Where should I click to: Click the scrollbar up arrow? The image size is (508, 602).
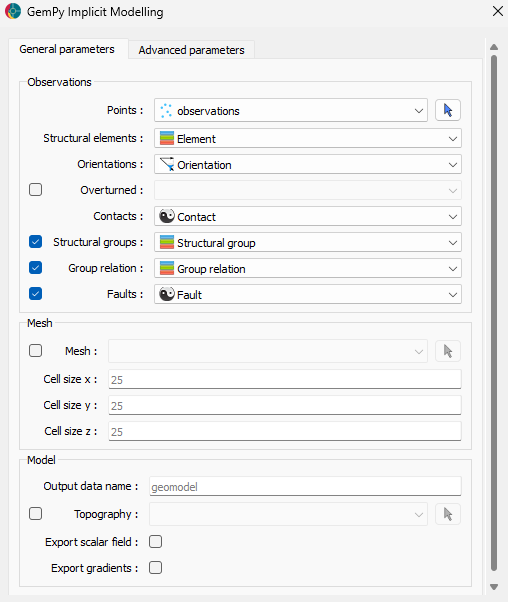(x=494, y=47)
